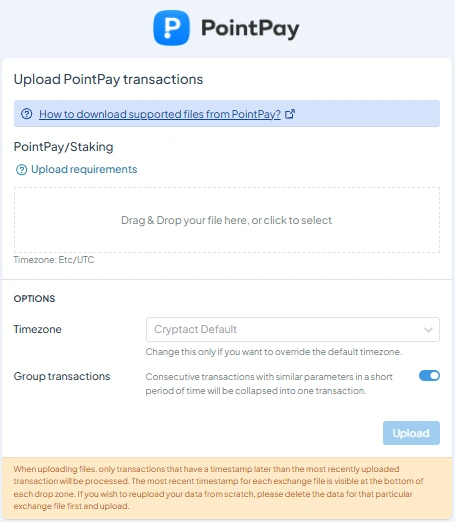The height and width of the screenshot is (522, 455).
Task: Click the Upload PointPay transactions heading
Action: (108, 79)
